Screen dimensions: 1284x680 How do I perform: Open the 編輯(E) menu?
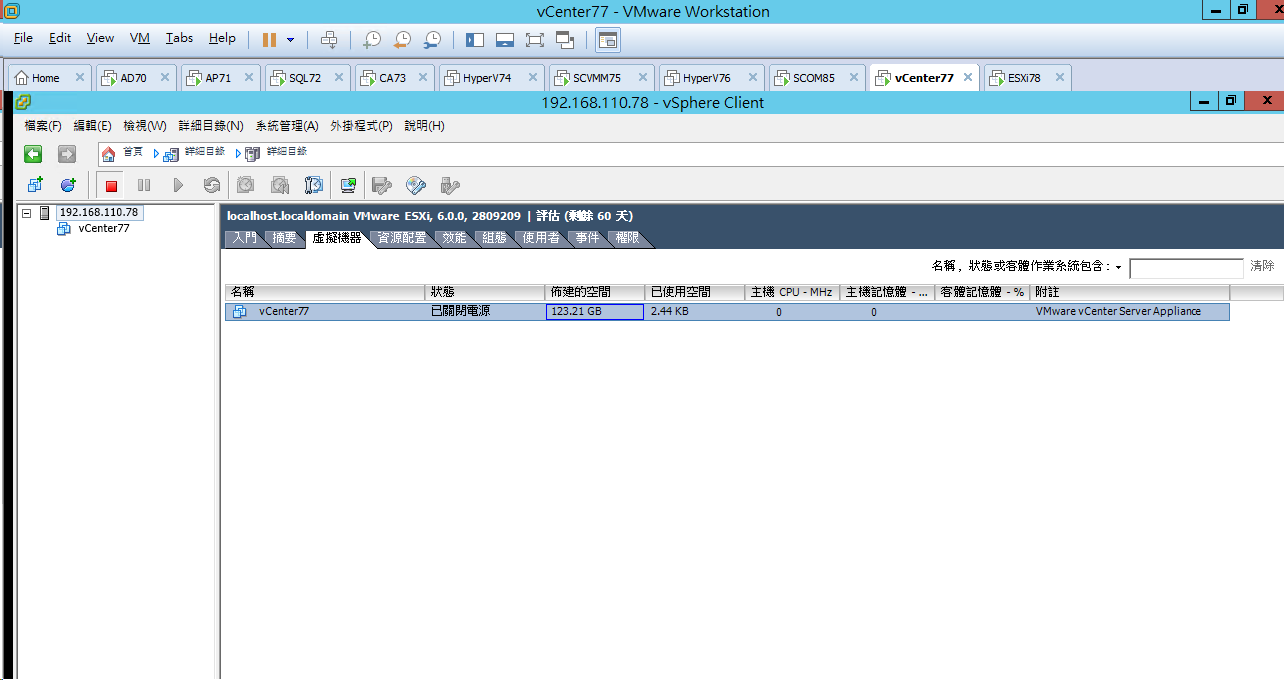pos(92,126)
